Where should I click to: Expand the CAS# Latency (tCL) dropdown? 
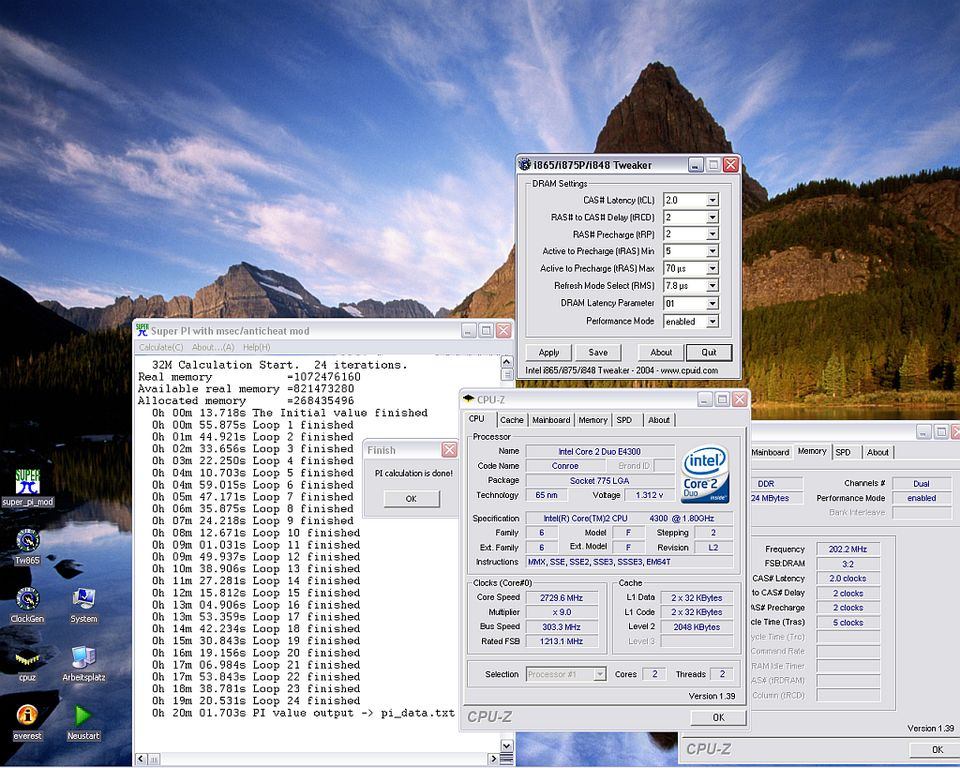coord(712,200)
